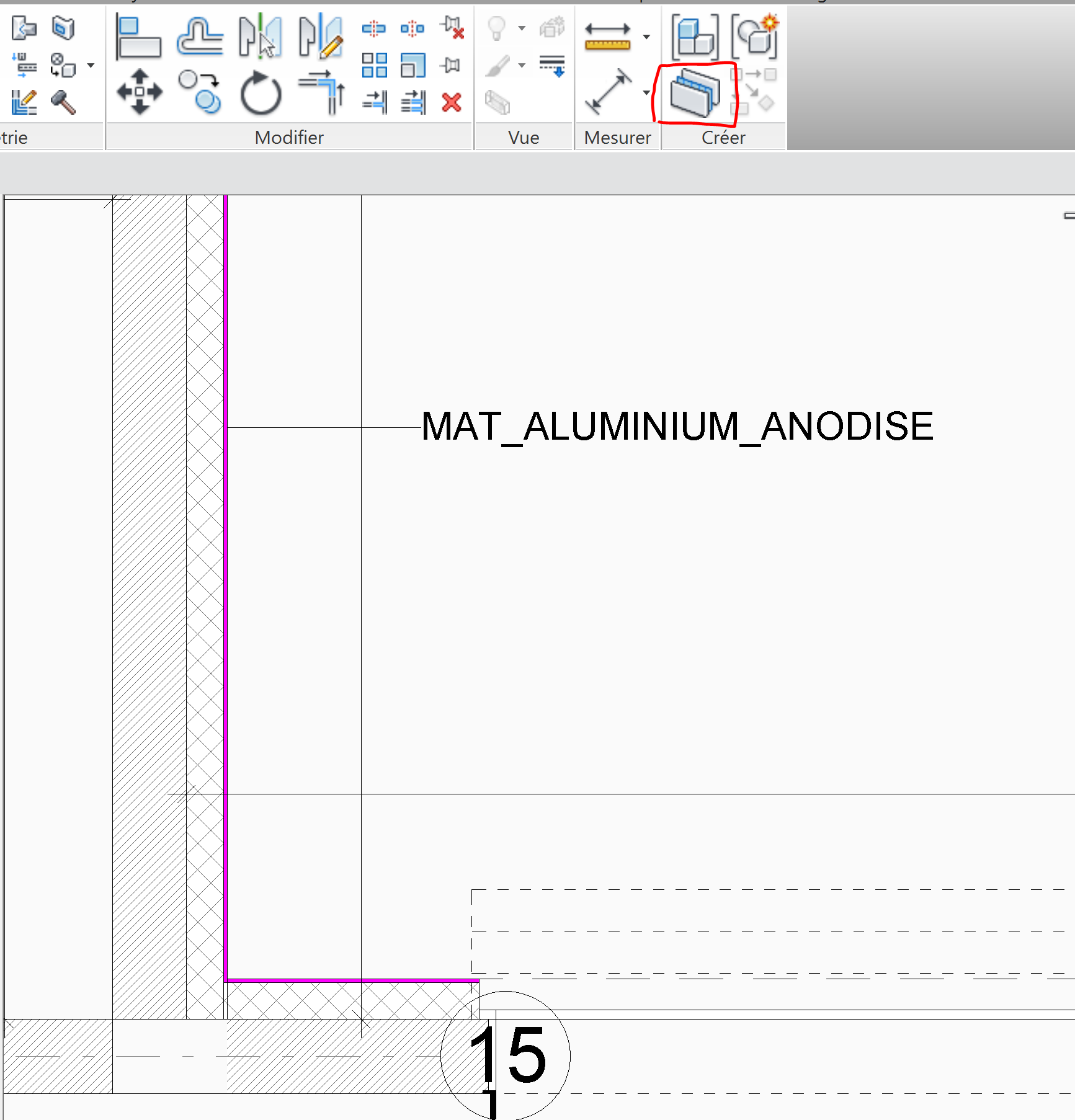The image size is (1075, 1120).
Task: Open the ruler measure tool dropdown arrow
Action: pyautogui.click(x=646, y=37)
